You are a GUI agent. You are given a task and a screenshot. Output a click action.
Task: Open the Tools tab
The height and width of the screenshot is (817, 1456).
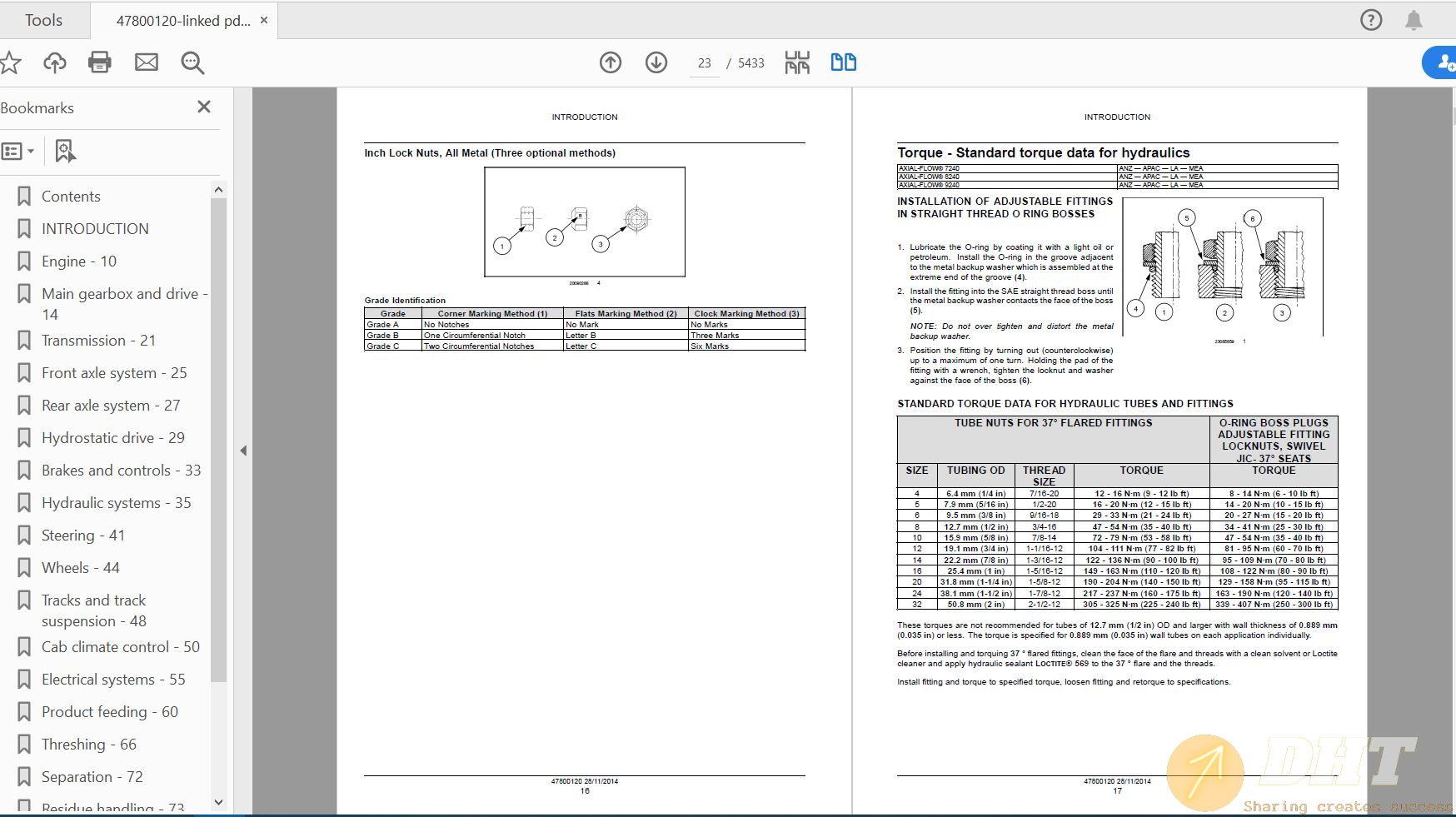coord(43,20)
